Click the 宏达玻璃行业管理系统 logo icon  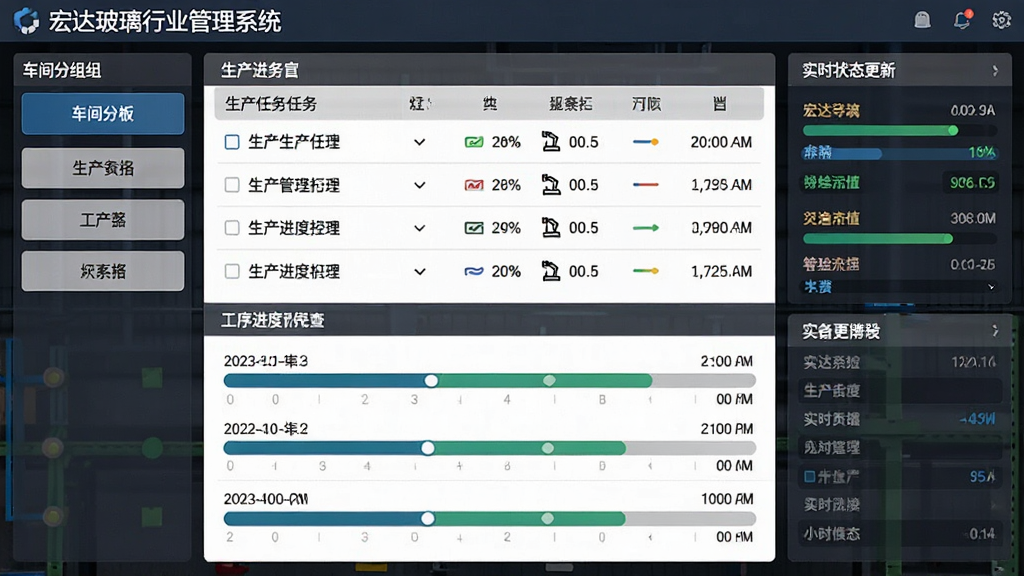26,21
